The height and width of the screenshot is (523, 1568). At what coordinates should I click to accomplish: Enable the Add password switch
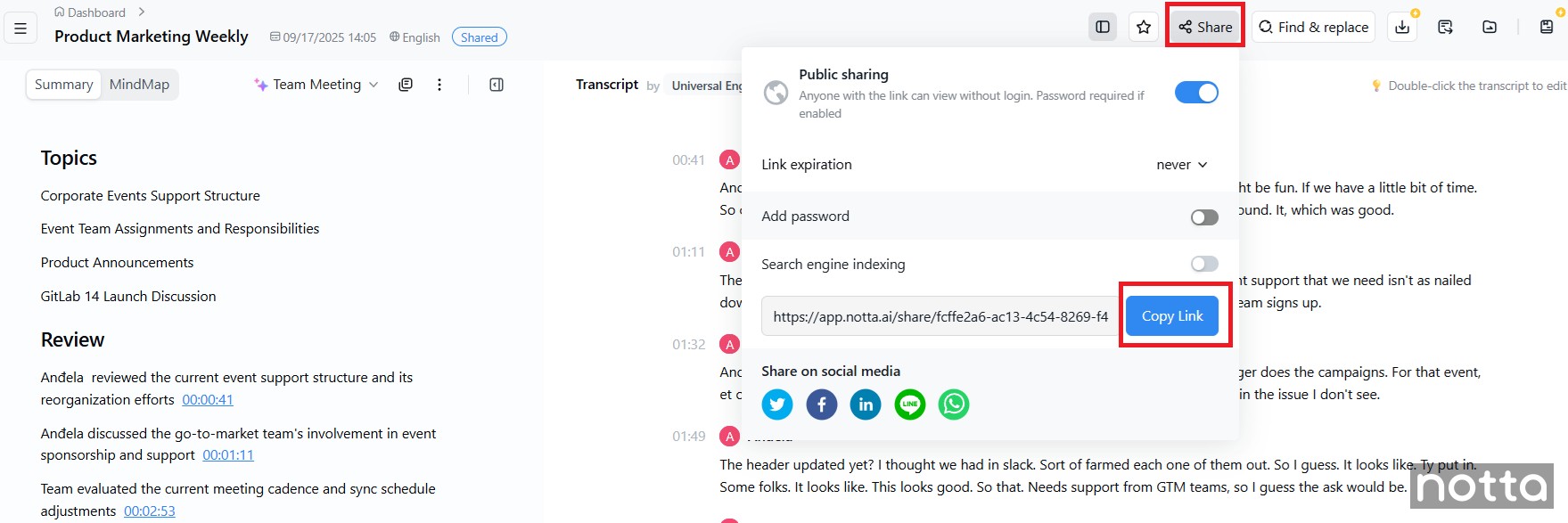click(x=1204, y=217)
